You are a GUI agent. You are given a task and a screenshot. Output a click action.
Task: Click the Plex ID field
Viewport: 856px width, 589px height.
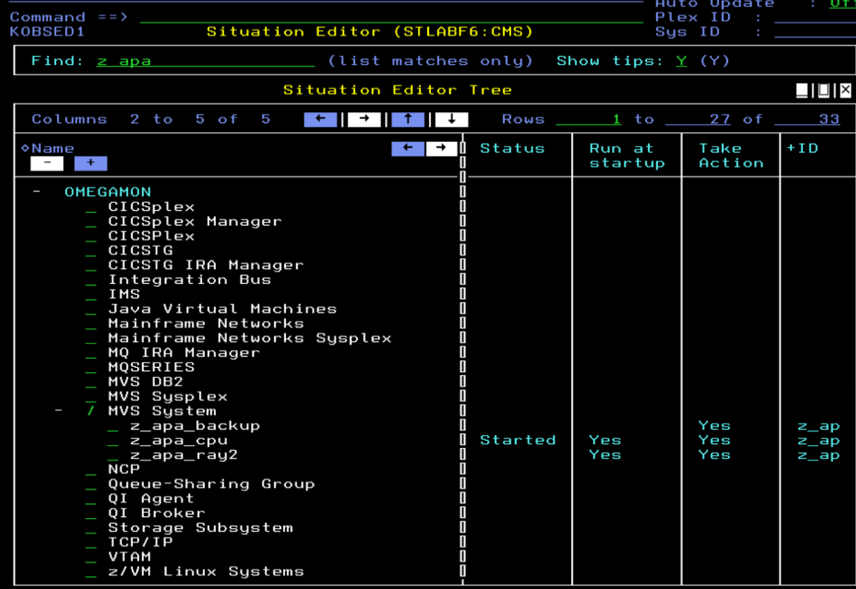click(x=815, y=17)
